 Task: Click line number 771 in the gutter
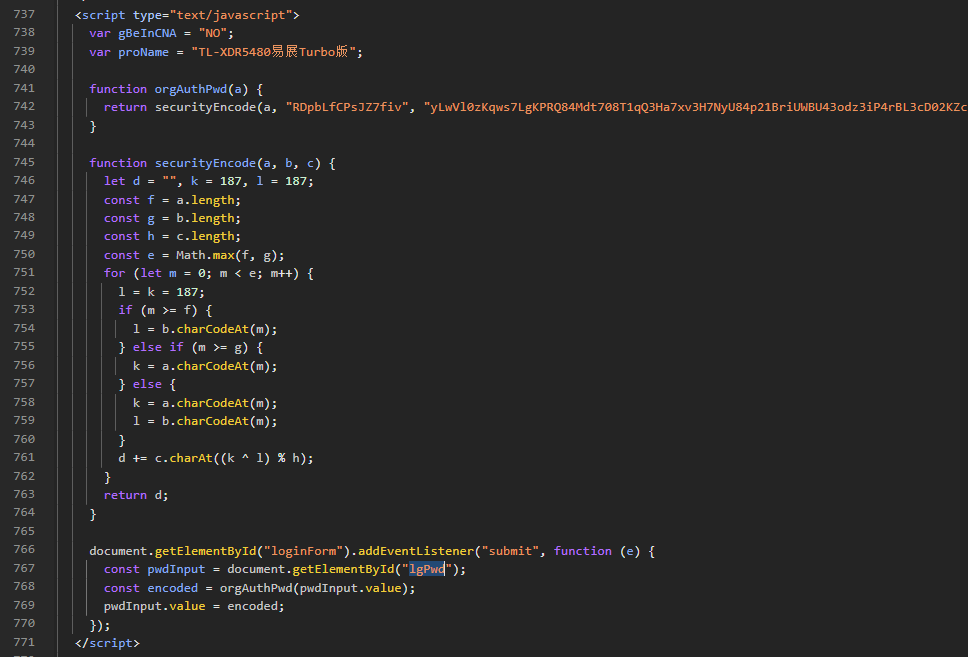(23, 643)
